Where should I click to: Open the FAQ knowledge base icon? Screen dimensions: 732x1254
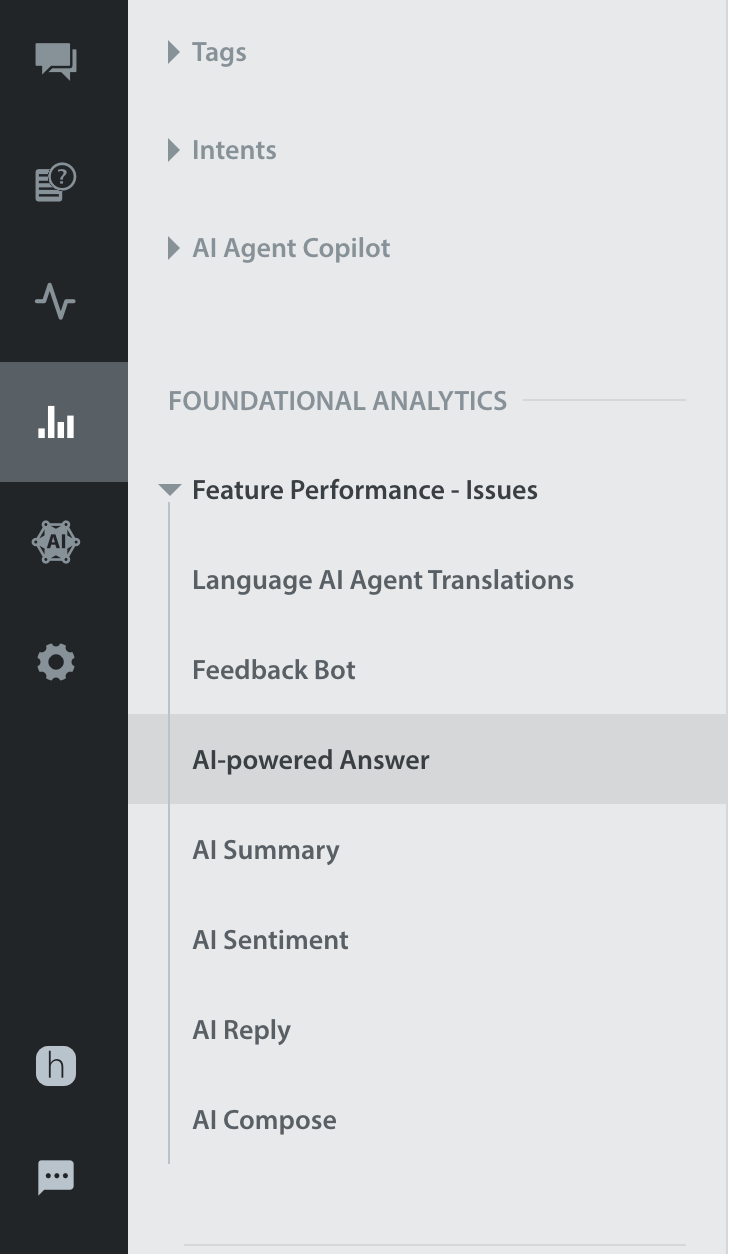(56, 181)
